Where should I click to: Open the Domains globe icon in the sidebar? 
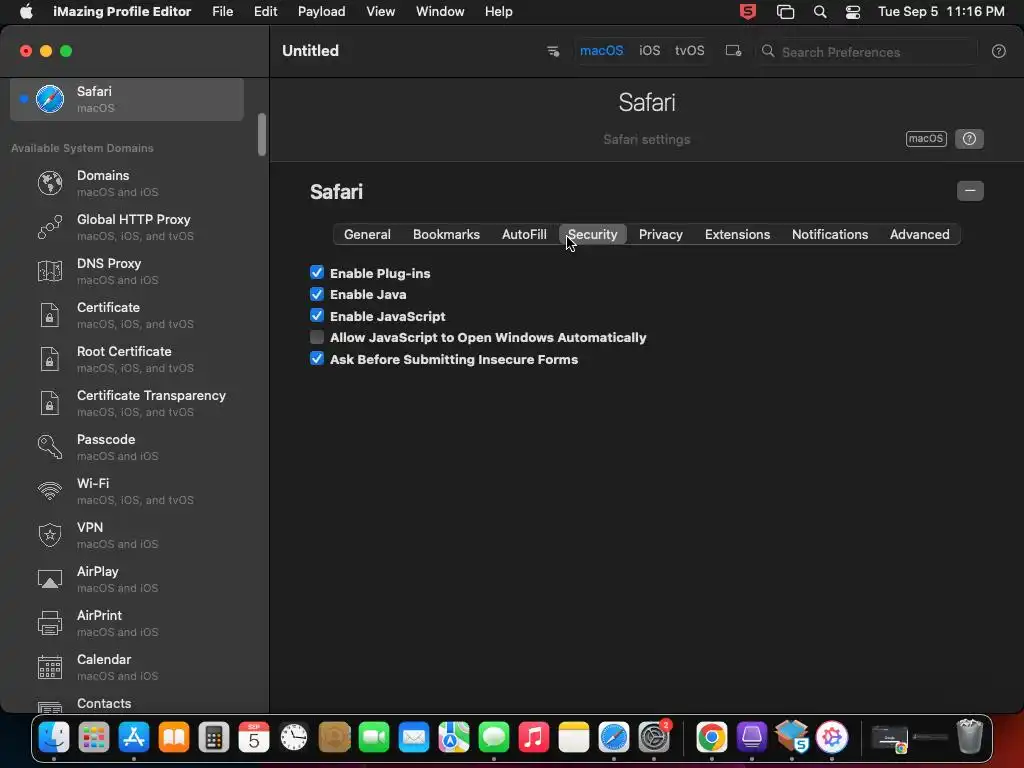click(50, 184)
